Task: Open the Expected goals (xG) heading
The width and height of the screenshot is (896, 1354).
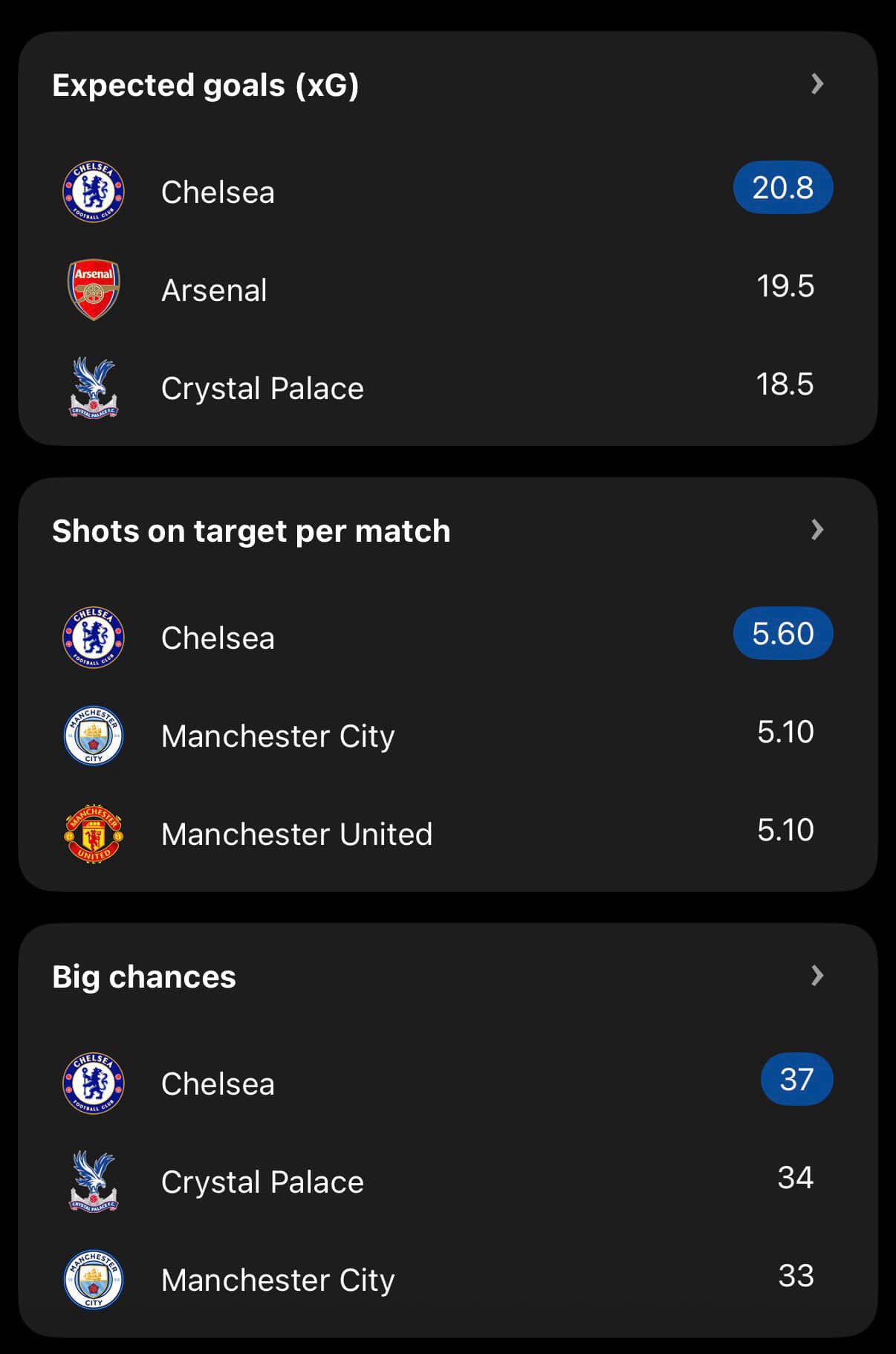Action: click(x=206, y=85)
